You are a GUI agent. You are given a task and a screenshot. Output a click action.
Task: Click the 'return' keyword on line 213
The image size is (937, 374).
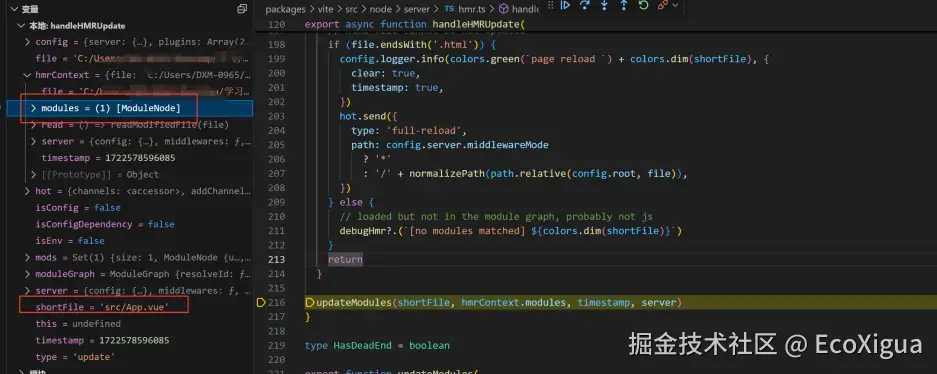tap(345, 259)
